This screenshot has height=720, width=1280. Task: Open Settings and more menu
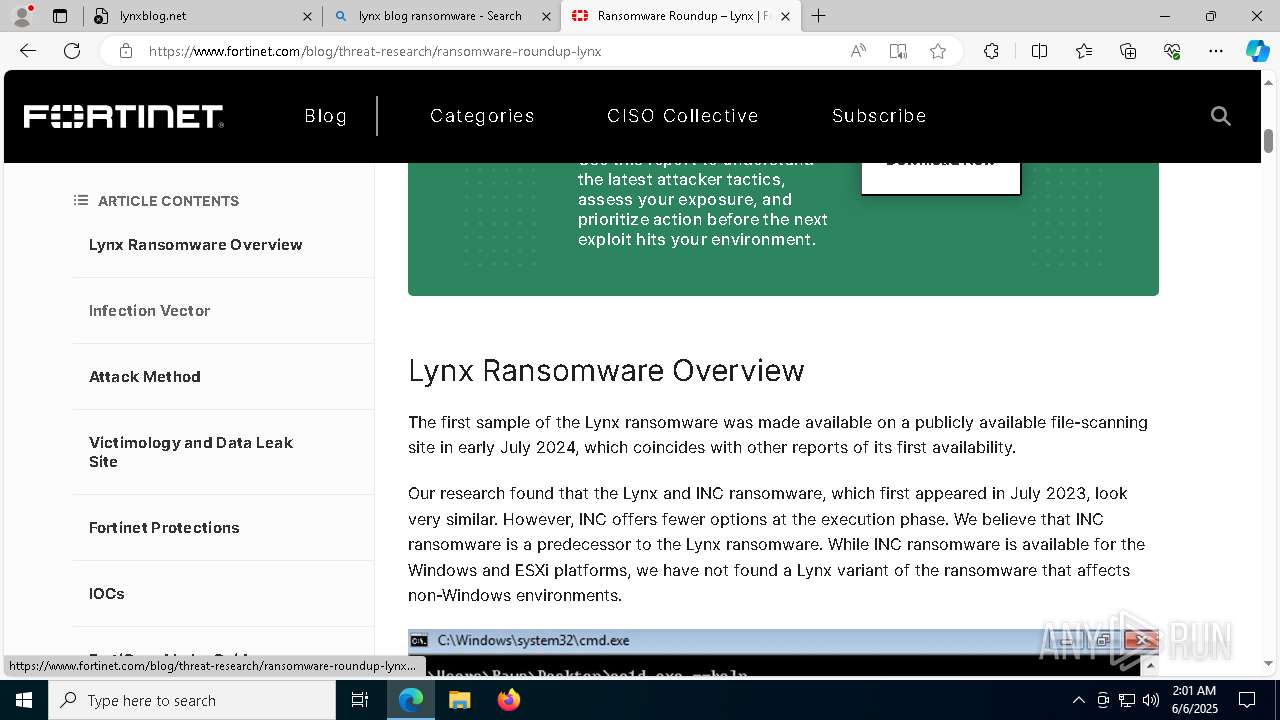[1216, 51]
